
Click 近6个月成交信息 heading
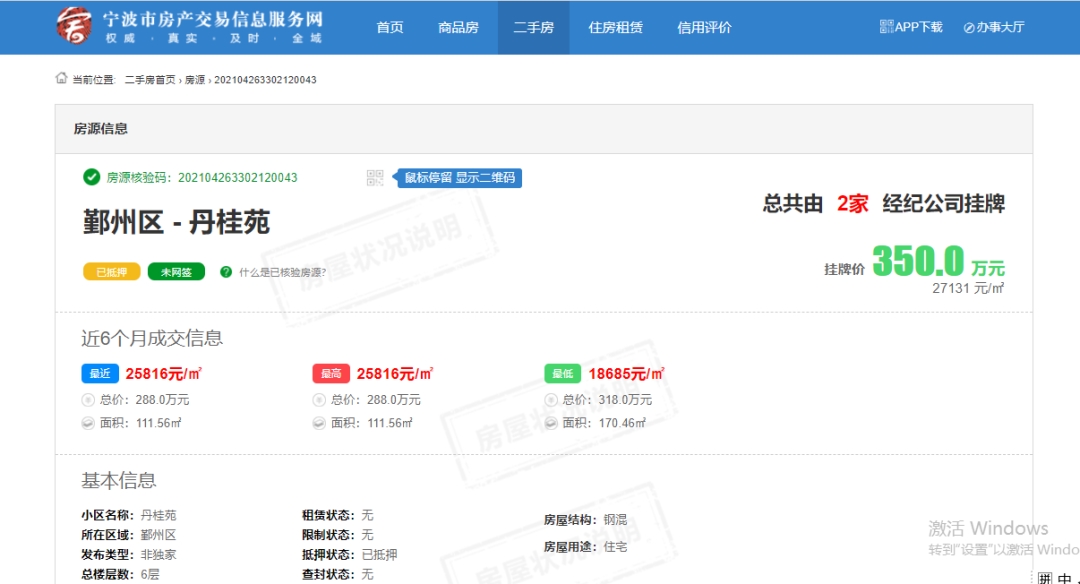pyautogui.click(x=152, y=338)
